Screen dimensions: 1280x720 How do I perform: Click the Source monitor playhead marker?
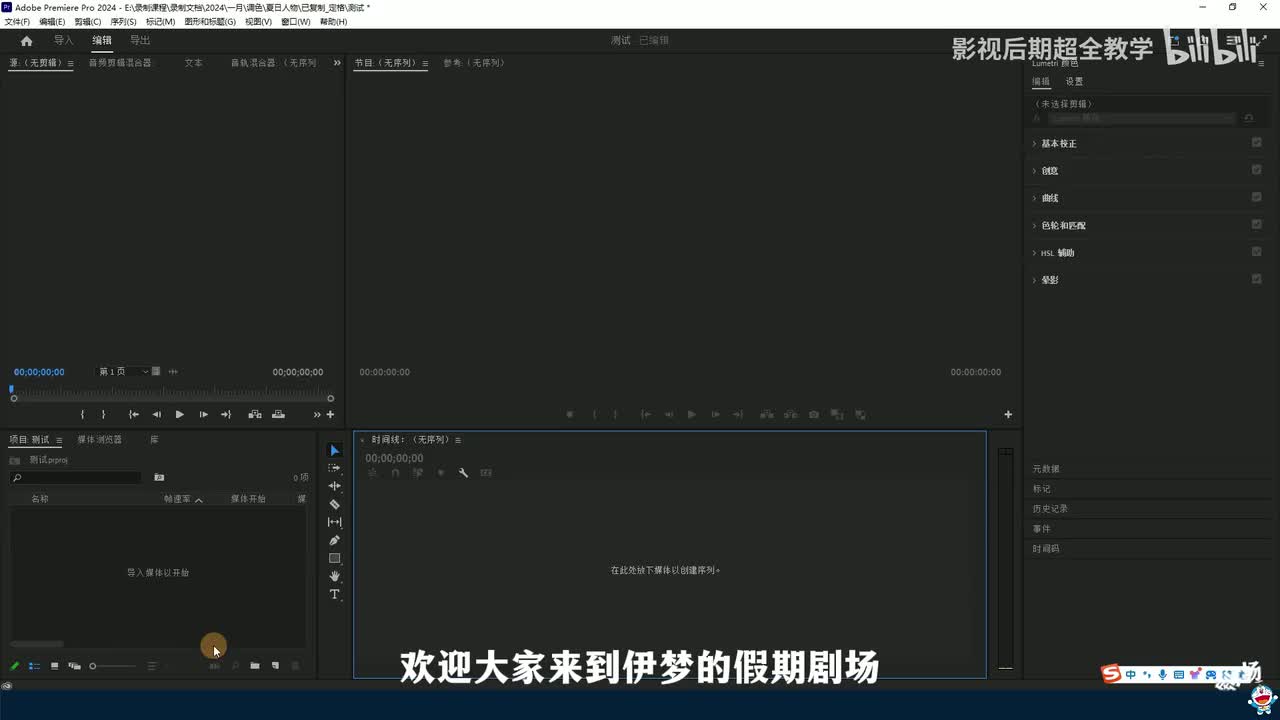coord(12,389)
